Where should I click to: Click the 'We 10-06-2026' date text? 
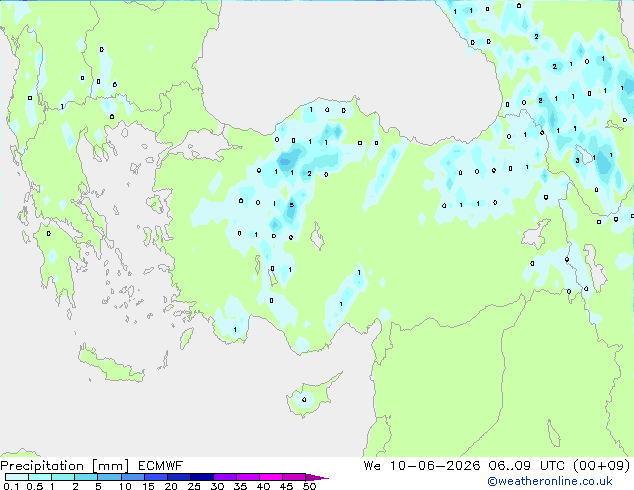tap(422, 466)
